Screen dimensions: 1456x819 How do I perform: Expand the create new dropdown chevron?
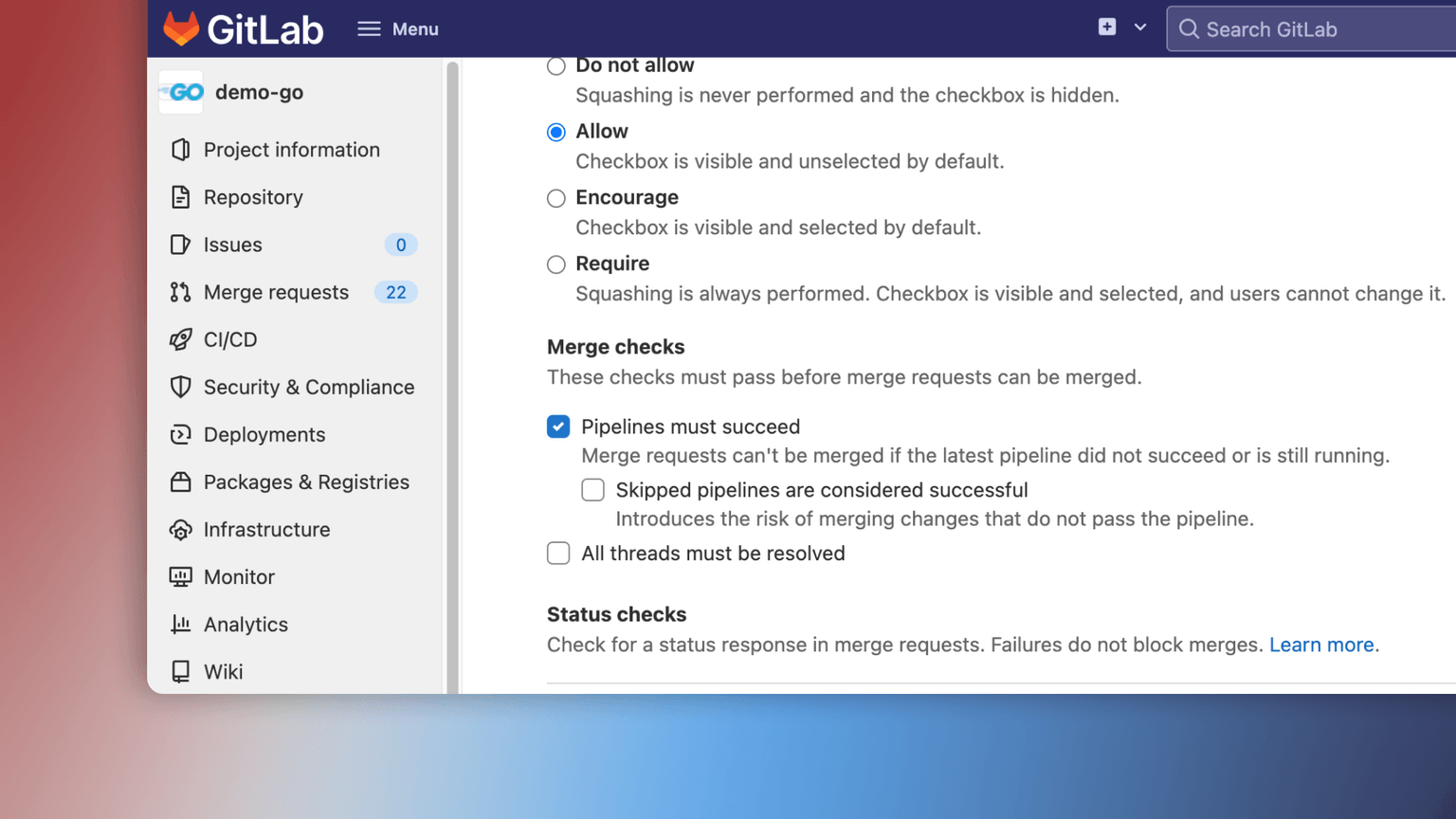[x=1140, y=27]
